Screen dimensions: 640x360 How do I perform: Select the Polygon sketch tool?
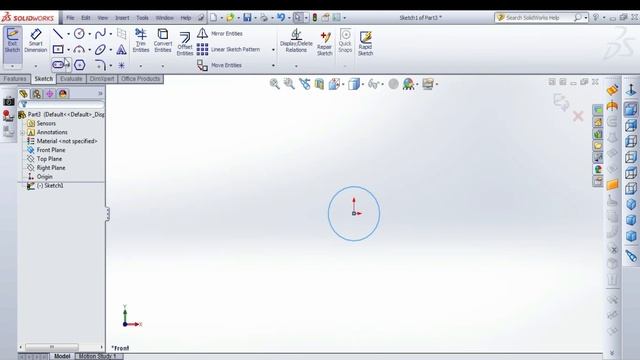80,65
